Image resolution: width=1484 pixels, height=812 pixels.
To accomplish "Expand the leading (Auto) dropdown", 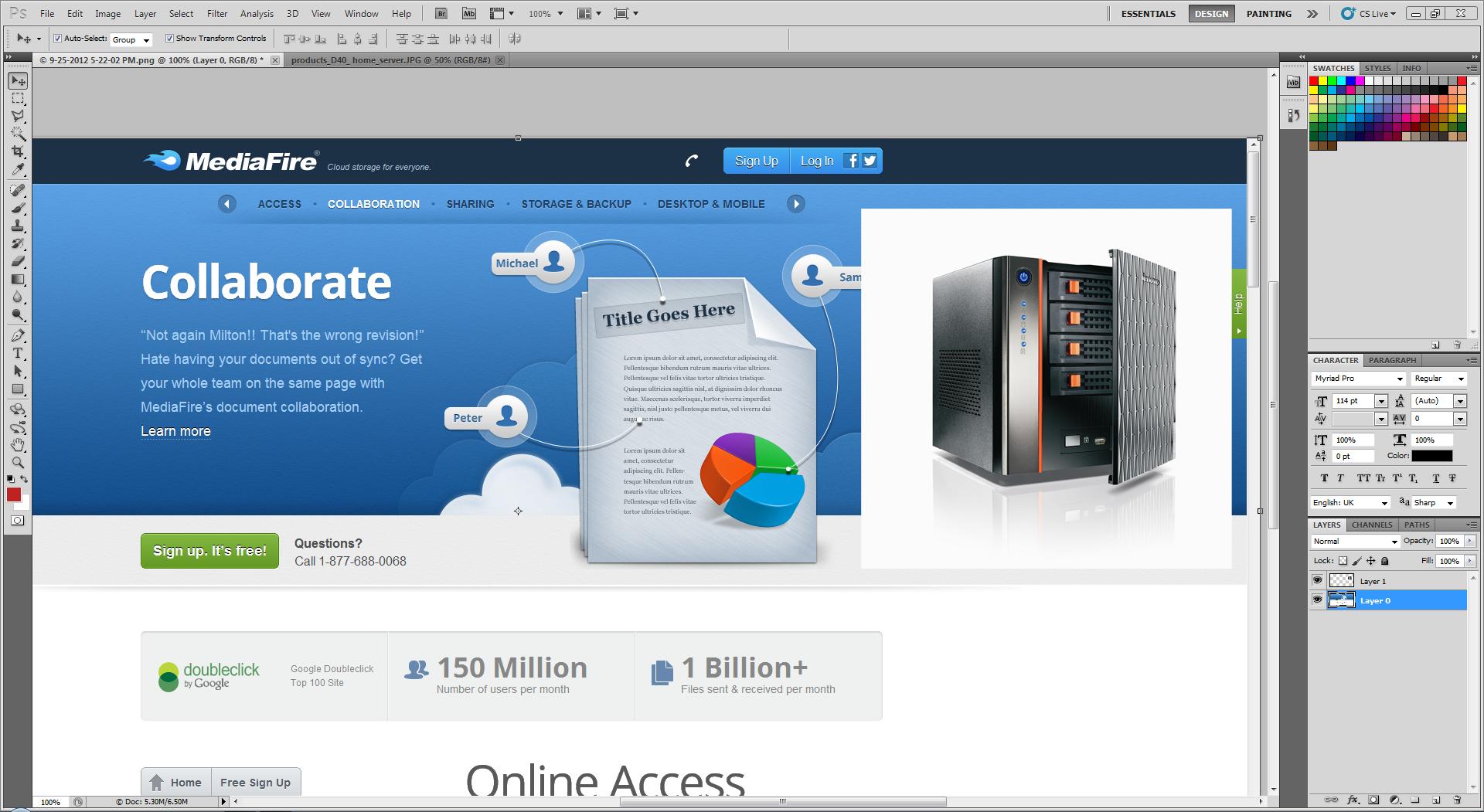I will pos(1460,401).
